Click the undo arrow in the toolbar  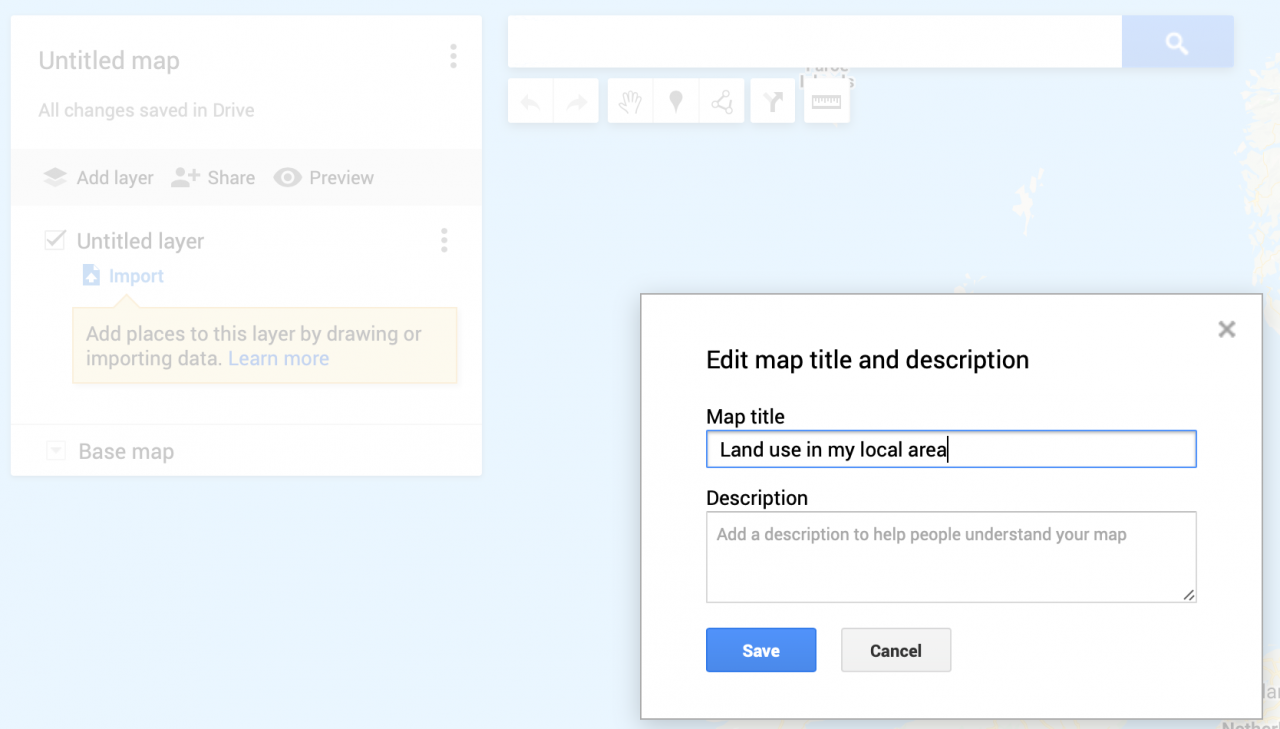[x=531, y=101]
